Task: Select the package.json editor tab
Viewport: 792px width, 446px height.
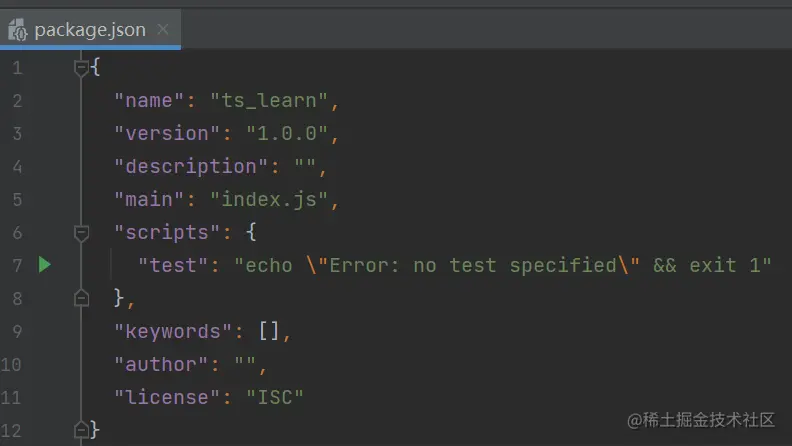Action: 90,29
